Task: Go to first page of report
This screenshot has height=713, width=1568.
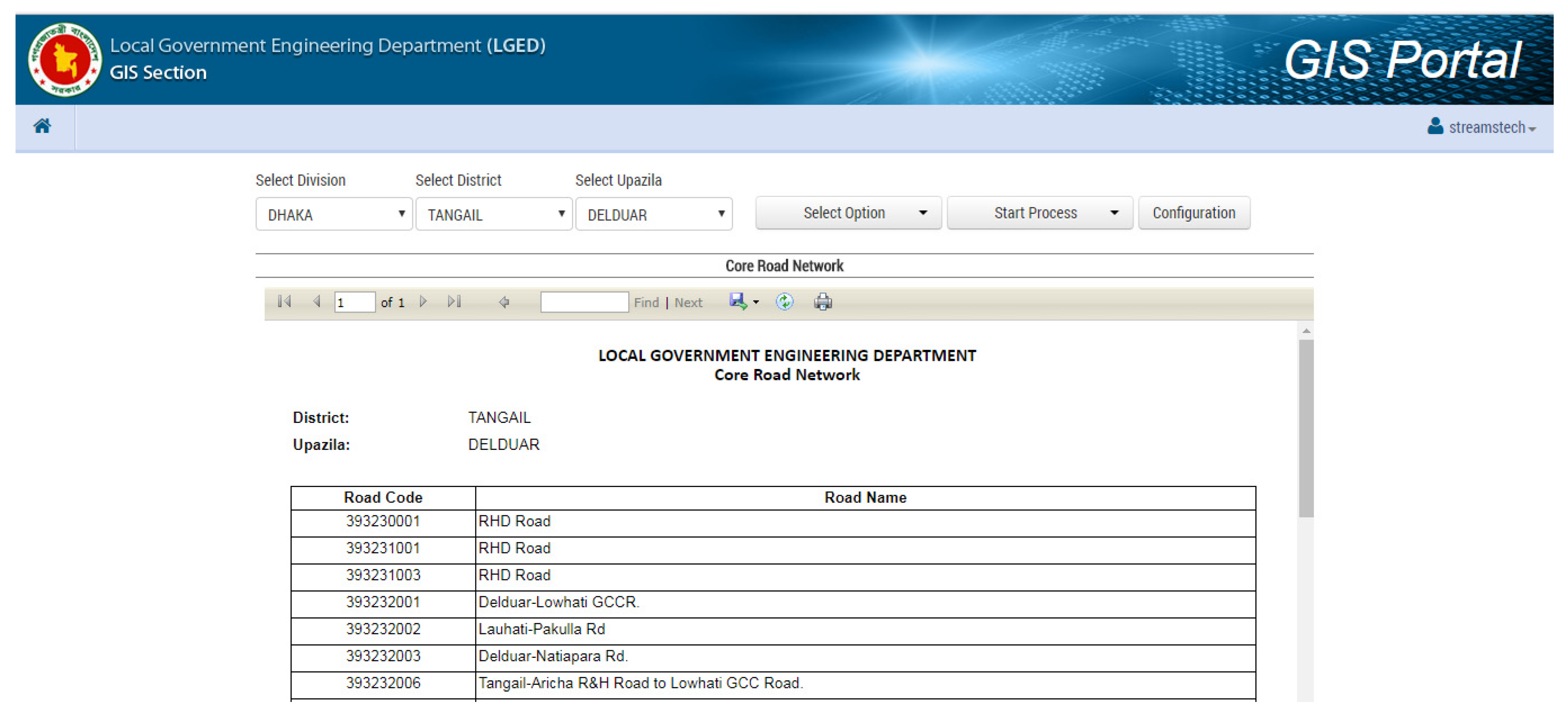Action: [284, 302]
